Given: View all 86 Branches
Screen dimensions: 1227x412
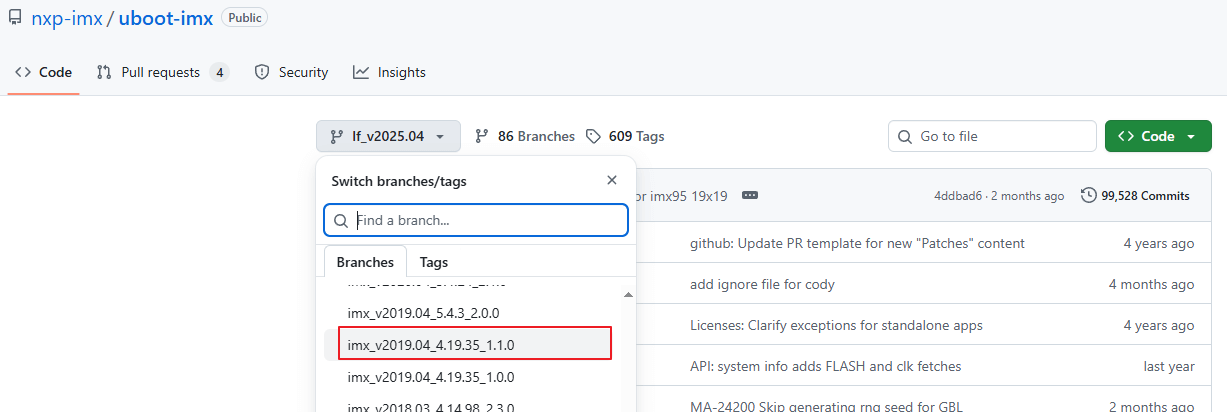Looking at the screenshot, I should pos(525,136).
